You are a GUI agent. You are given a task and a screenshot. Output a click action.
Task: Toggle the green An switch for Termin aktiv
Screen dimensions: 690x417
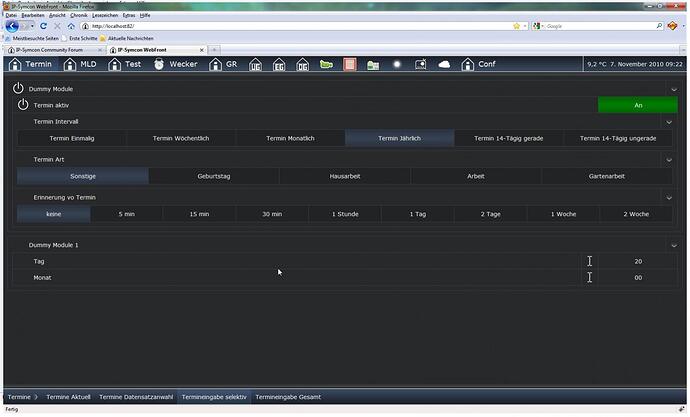(638, 105)
